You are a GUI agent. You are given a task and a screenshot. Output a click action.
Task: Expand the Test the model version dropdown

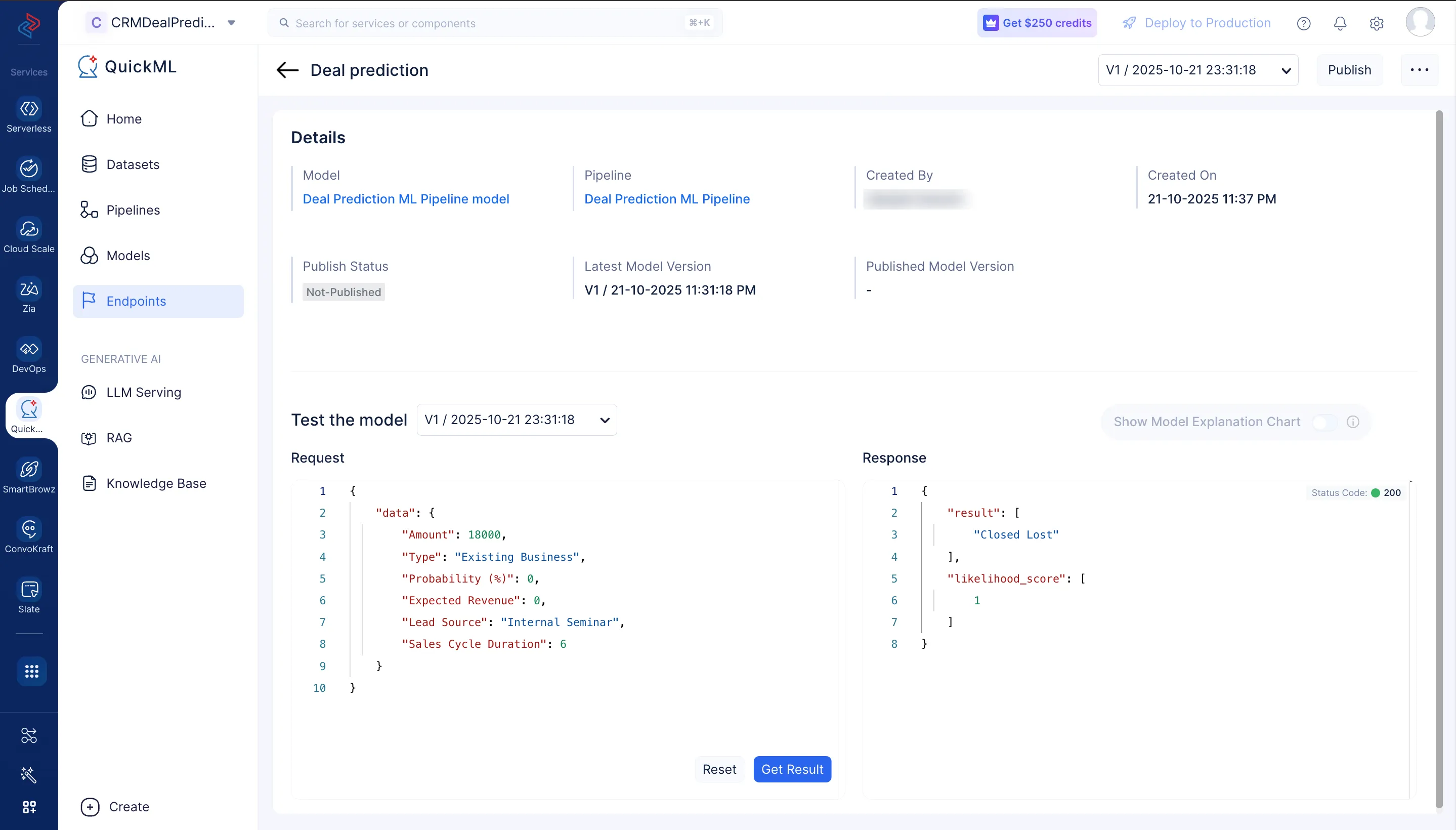click(x=517, y=420)
